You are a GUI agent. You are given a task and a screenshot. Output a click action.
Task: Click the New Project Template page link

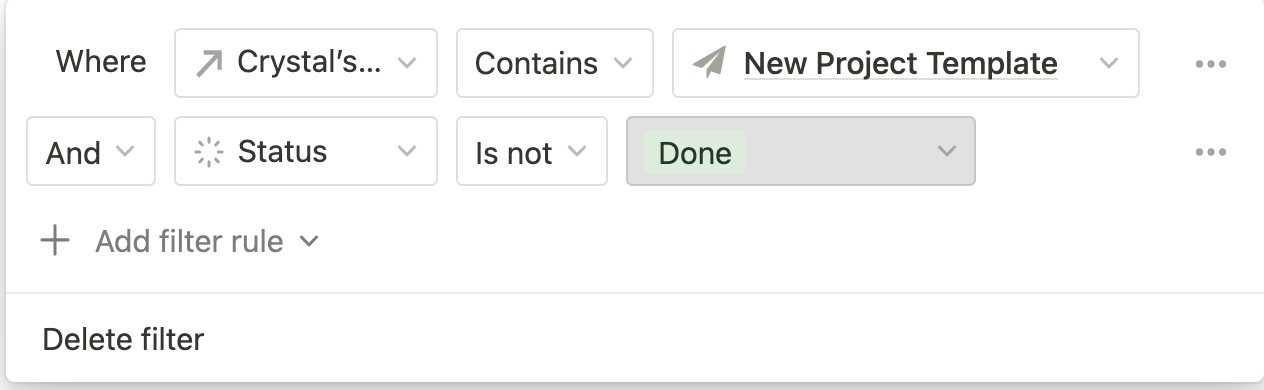coord(901,63)
